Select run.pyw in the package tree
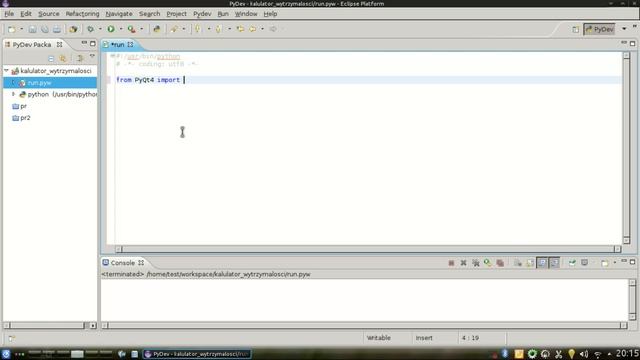Image resolution: width=640 pixels, height=360 pixels. 40,82
